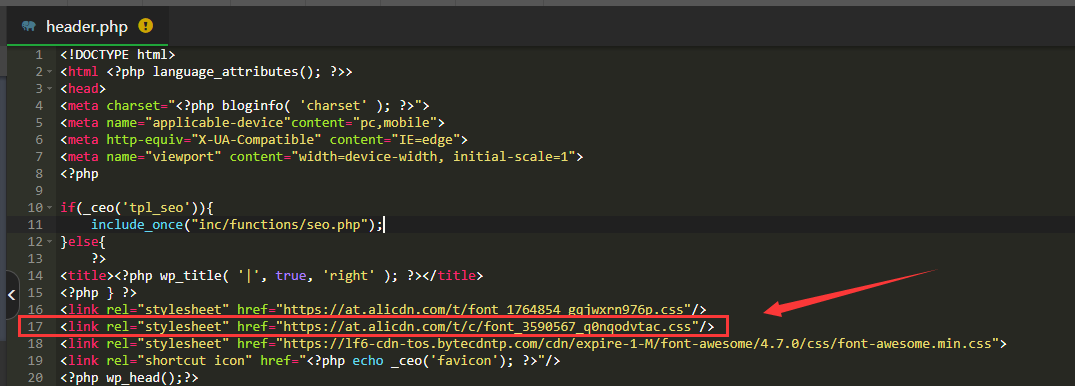The image size is (1075, 386).
Task: Collapse the html tag fold at line 2
Action: (x=49, y=72)
